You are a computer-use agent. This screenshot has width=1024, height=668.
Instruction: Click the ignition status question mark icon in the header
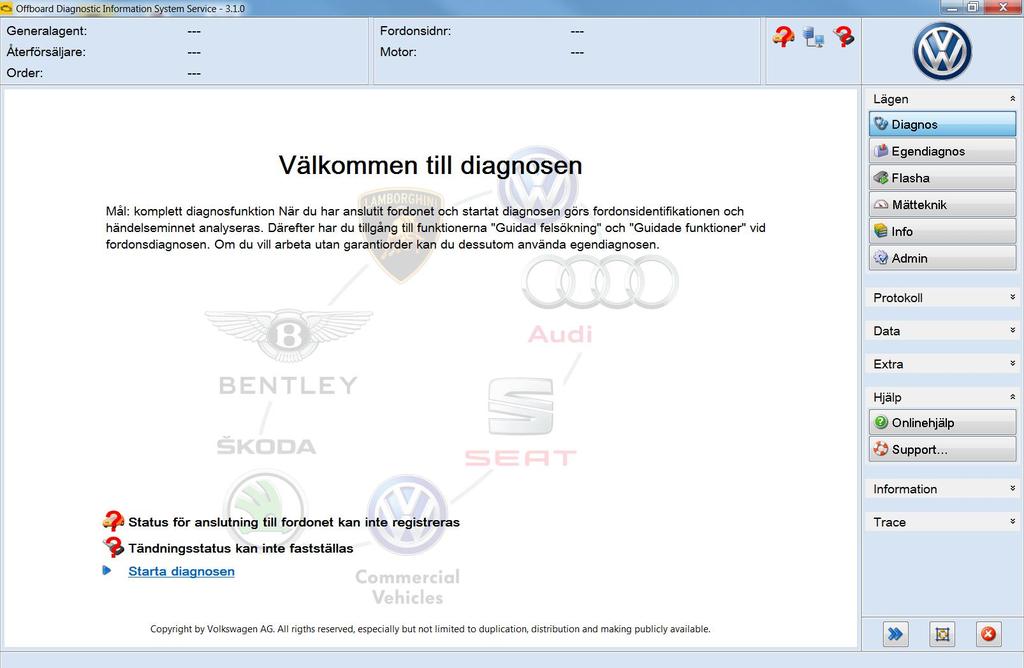pos(843,37)
